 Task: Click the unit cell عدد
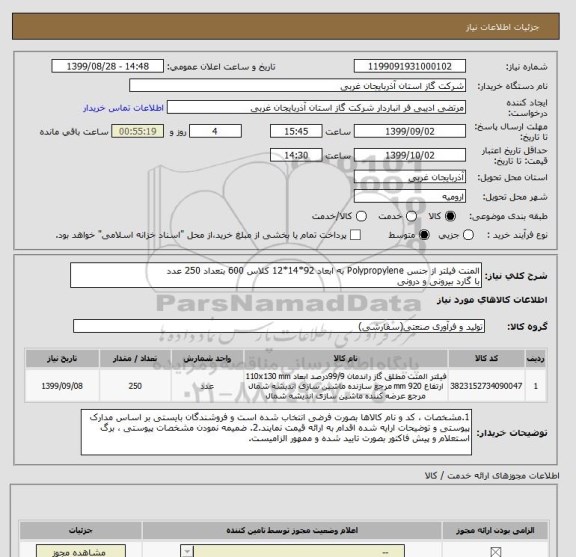[207, 386]
